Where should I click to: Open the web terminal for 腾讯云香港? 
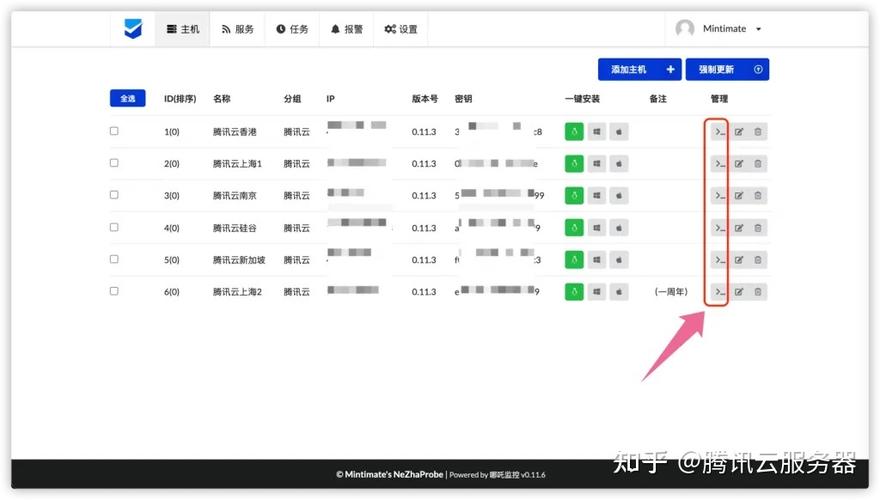(719, 132)
